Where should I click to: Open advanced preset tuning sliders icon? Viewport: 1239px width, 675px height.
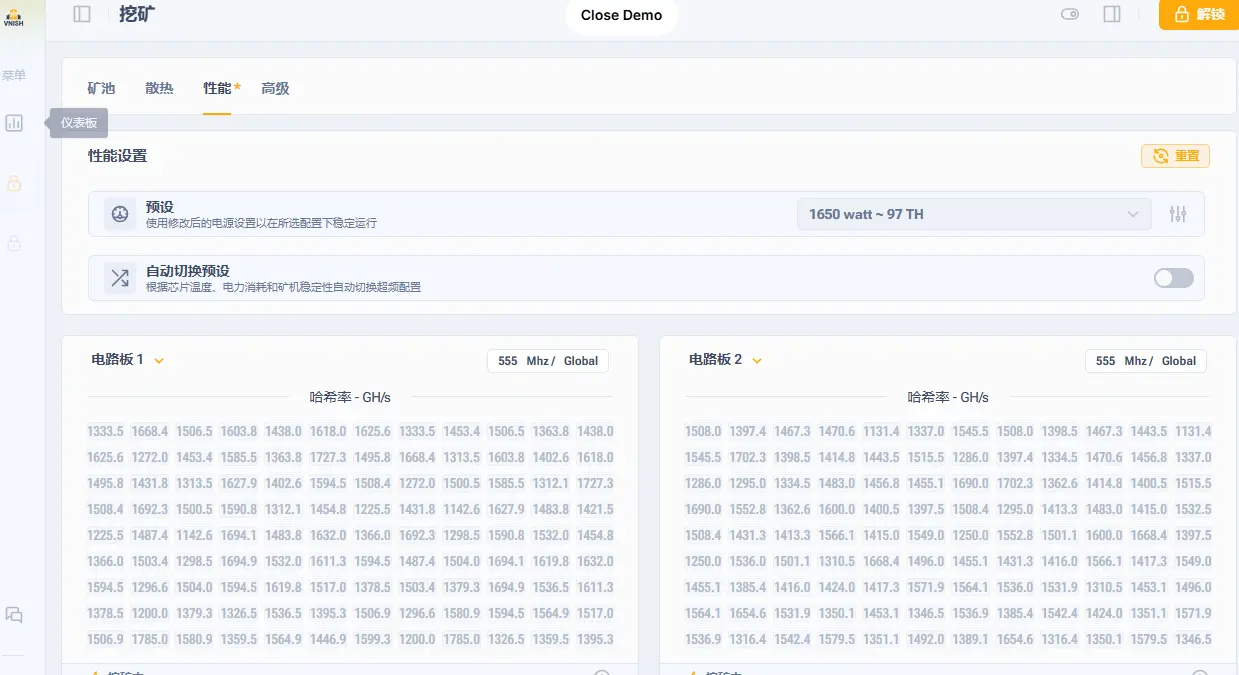pos(1178,214)
